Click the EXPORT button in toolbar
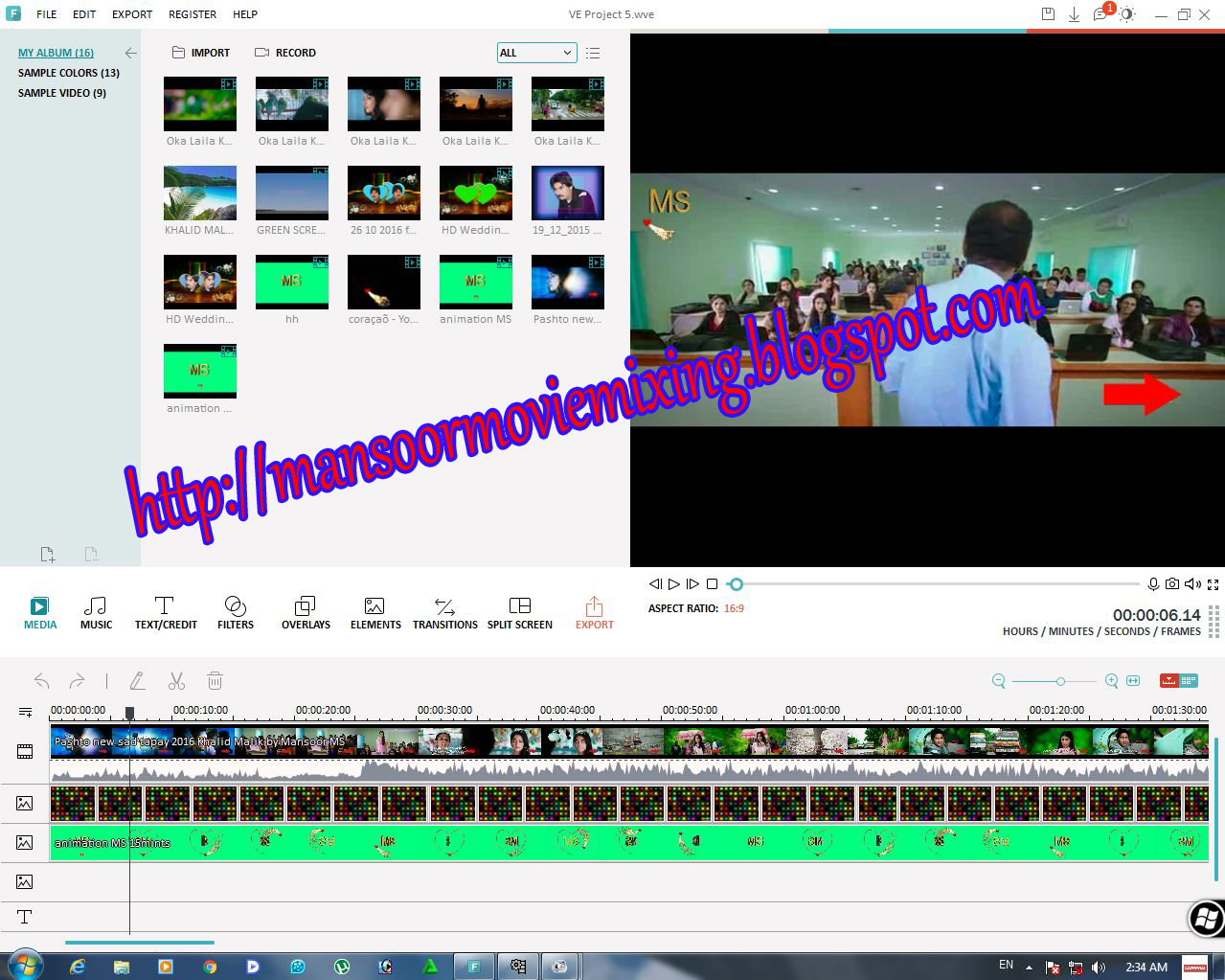This screenshot has height=980, width=1225. pos(594,613)
